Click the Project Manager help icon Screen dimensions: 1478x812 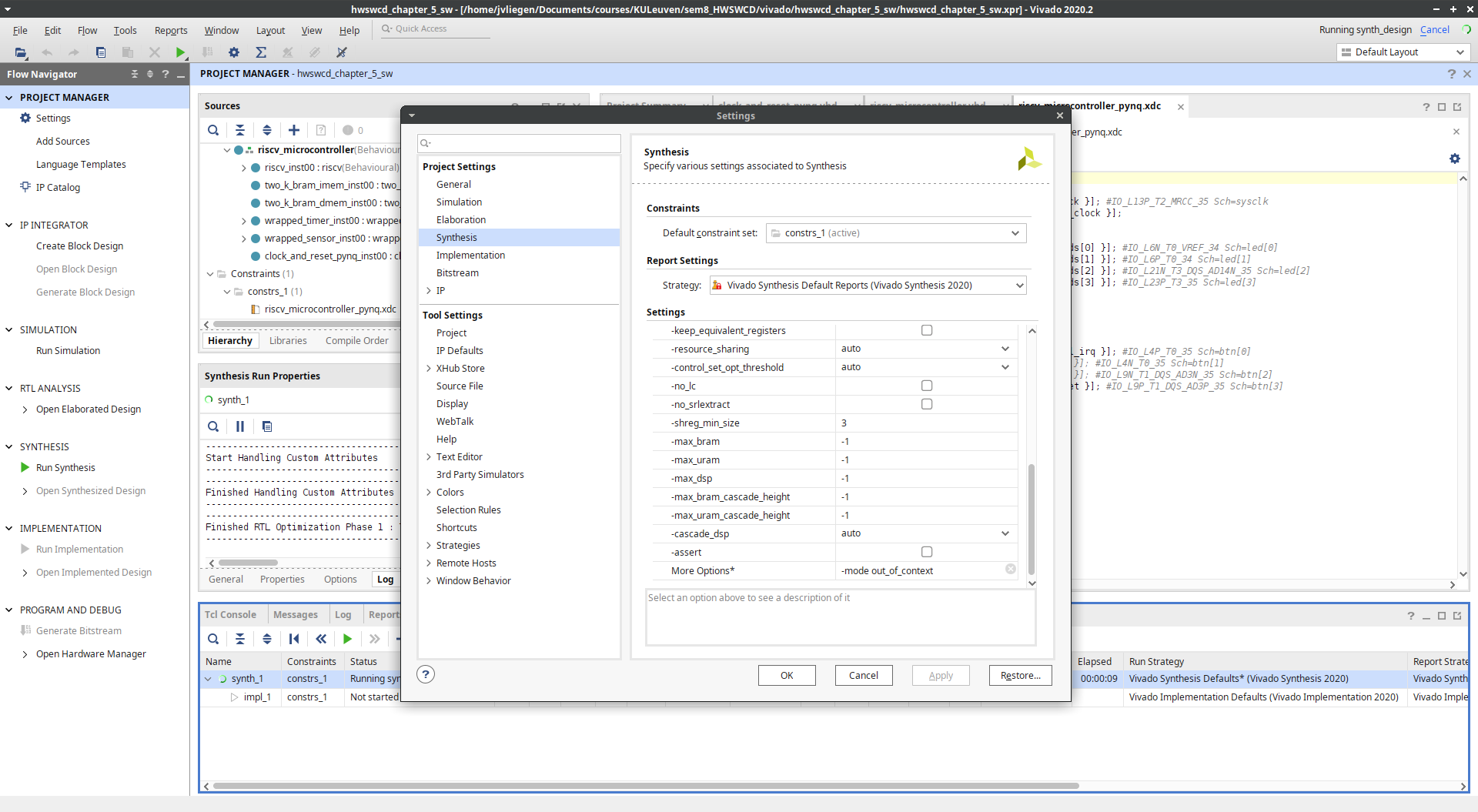[1452, 74]
